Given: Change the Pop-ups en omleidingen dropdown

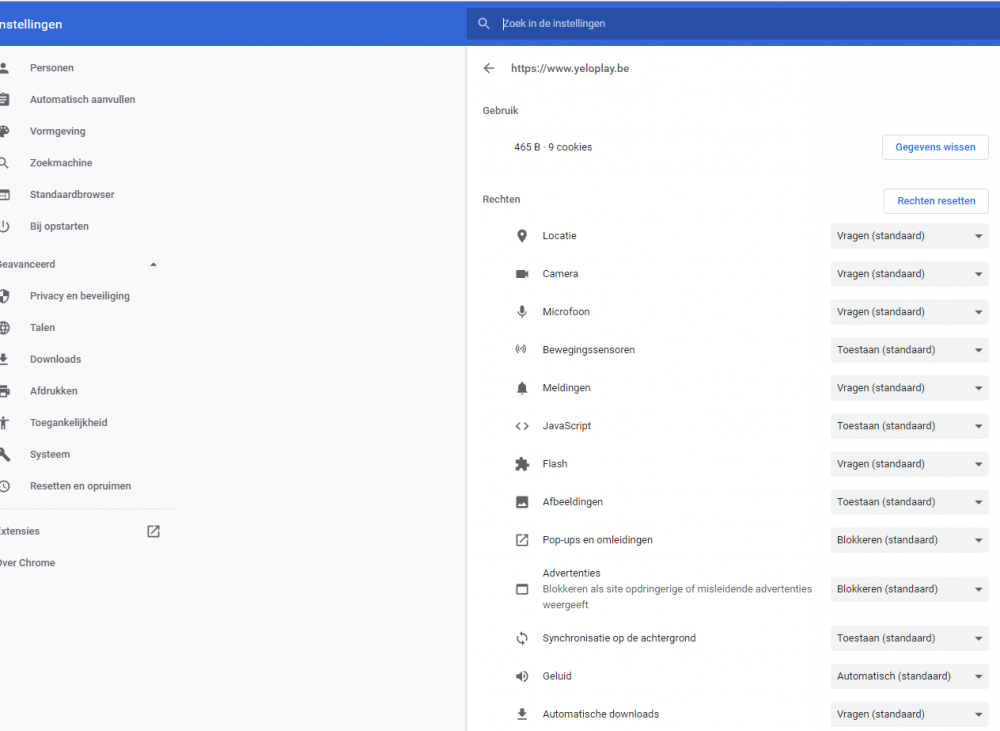Looking at the screenshot, I should 909,540.
